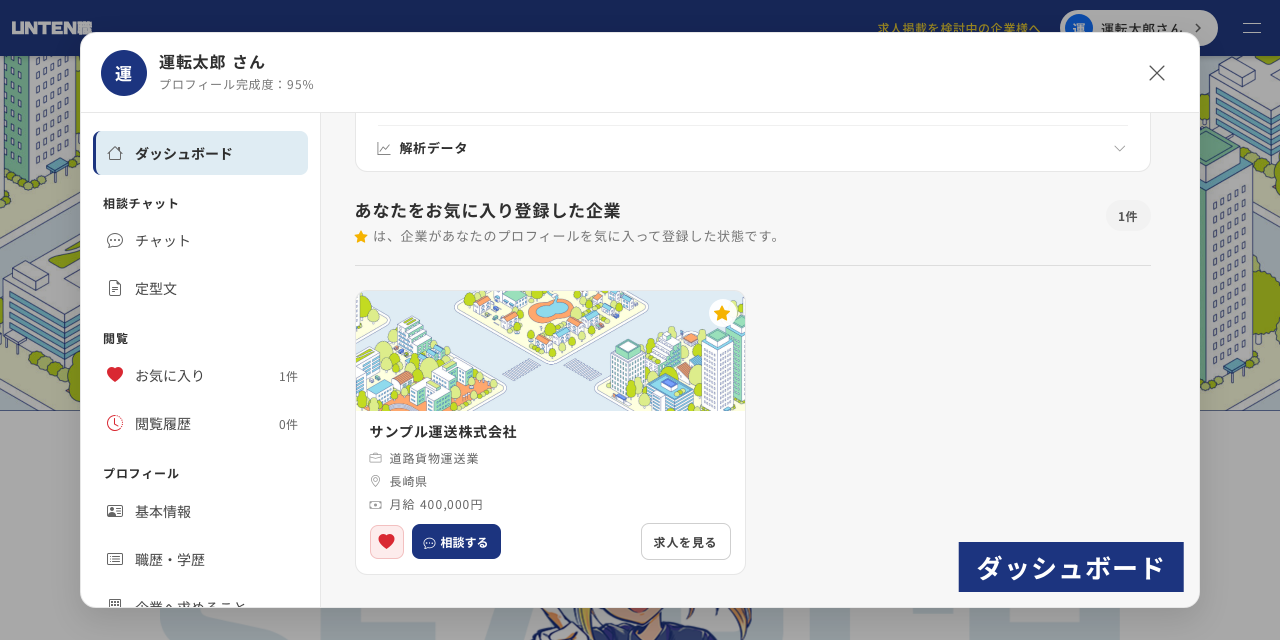Open the 定型文 sidebar item
Viewport: 1280px width, 640px height.
point(200,288)
